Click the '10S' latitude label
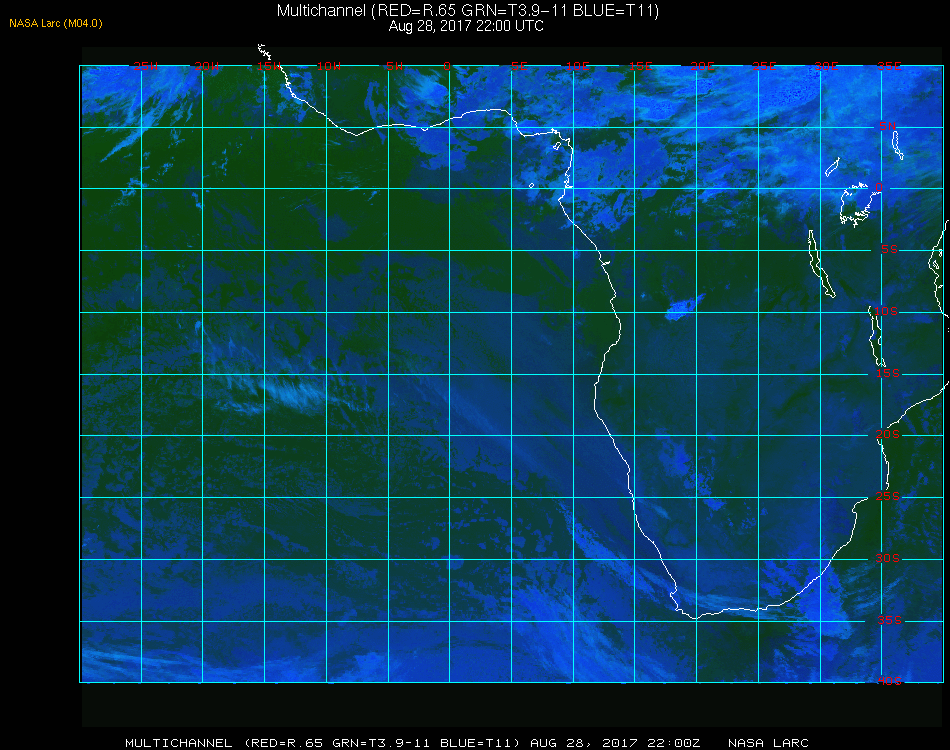Viewport: 950px width, 750px height. (886, 311)
